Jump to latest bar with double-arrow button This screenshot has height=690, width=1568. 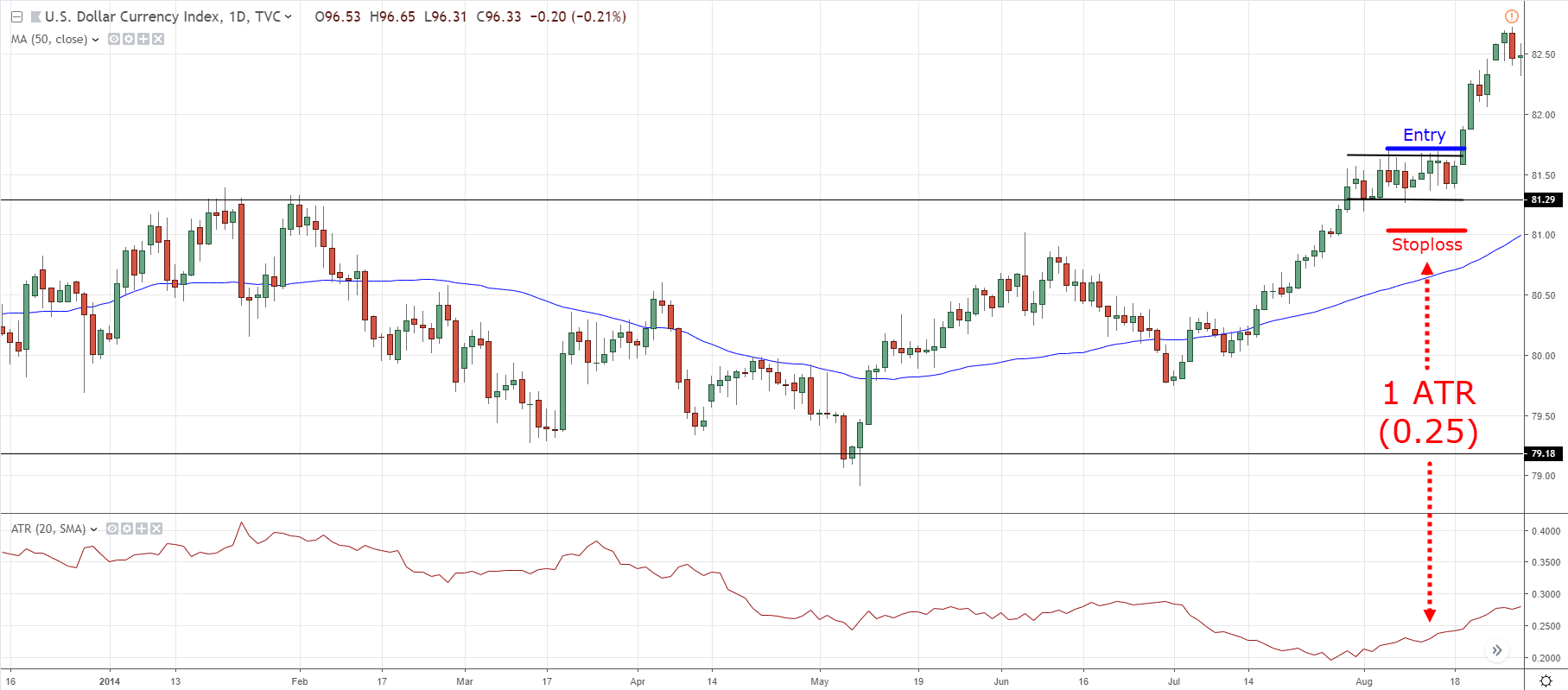1497,650
